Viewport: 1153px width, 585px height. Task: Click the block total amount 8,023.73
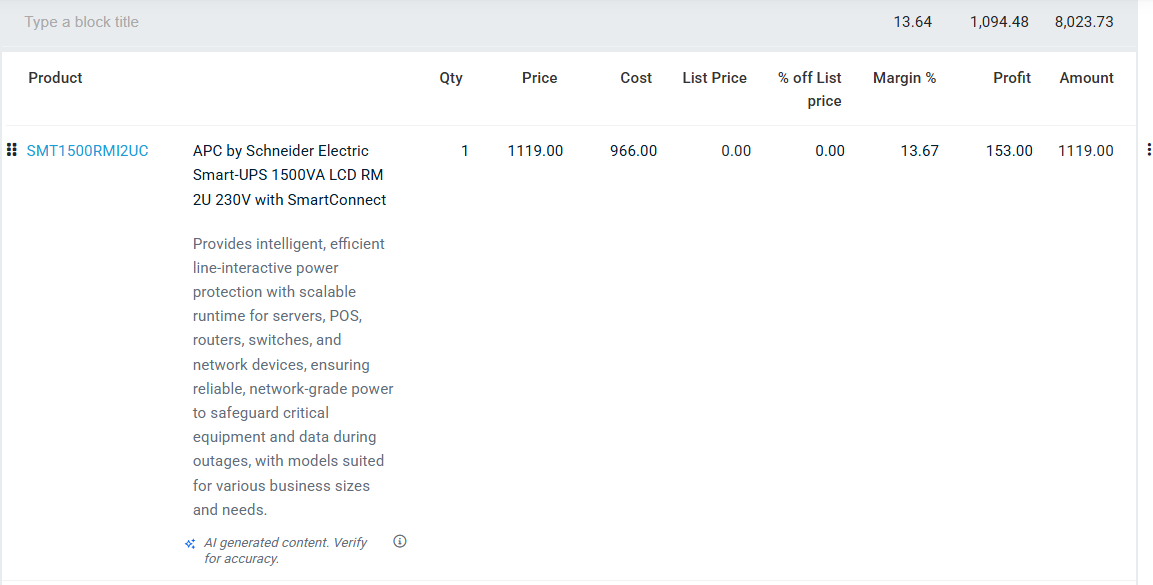1083,22
